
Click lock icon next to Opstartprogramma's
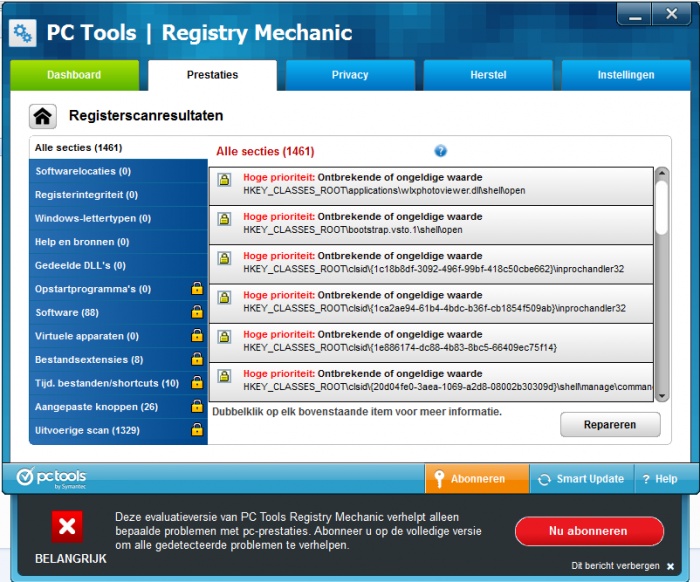pyautogui.click(x=197, y=288)
